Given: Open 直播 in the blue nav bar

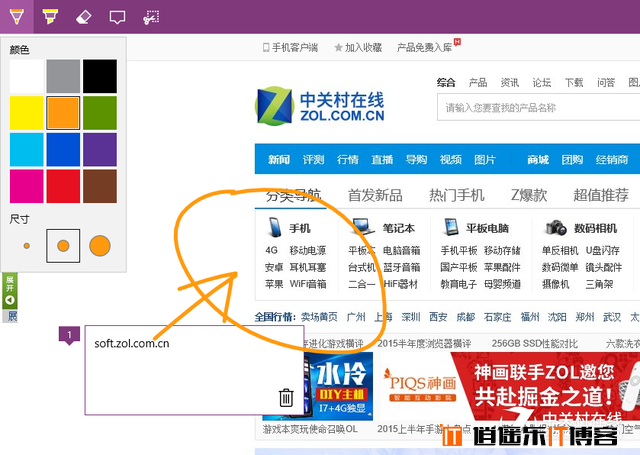Looking at the screenshot, I should (x=382, y=160).
